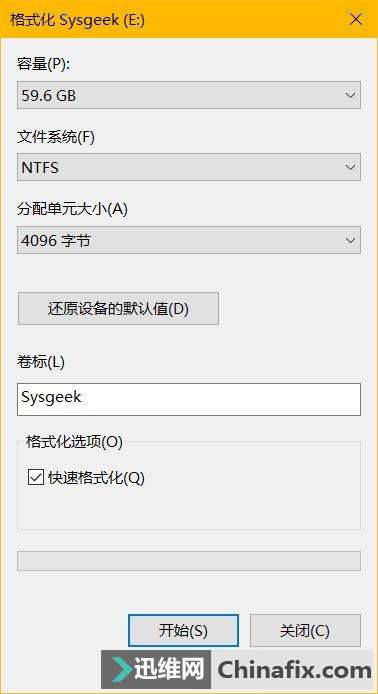Click the 关闭(C) close button

(x=305, y=631)
